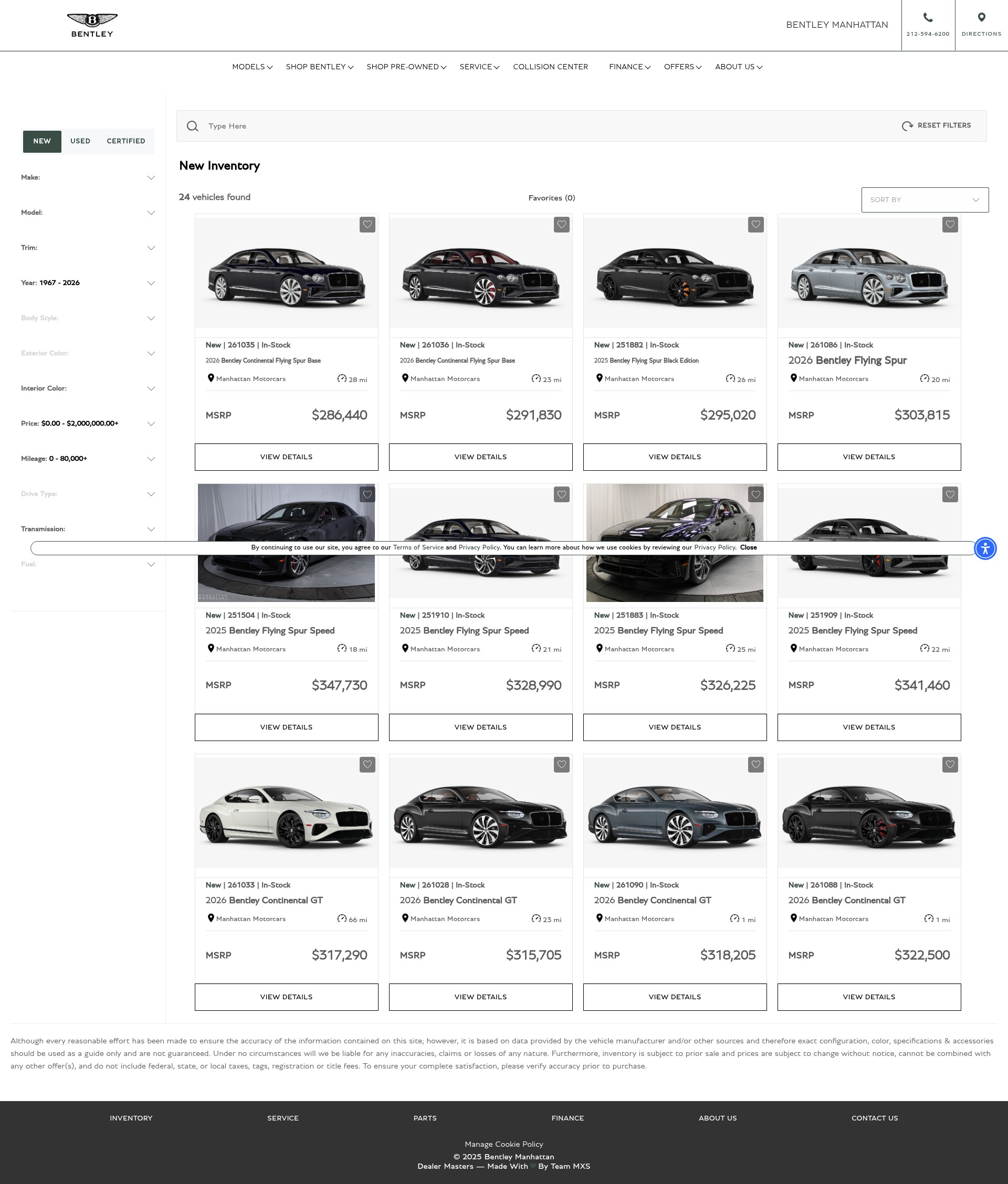Click the Bentley winged logo
The height and width of the screenshot is (1184, 1008).
point(92,25)
